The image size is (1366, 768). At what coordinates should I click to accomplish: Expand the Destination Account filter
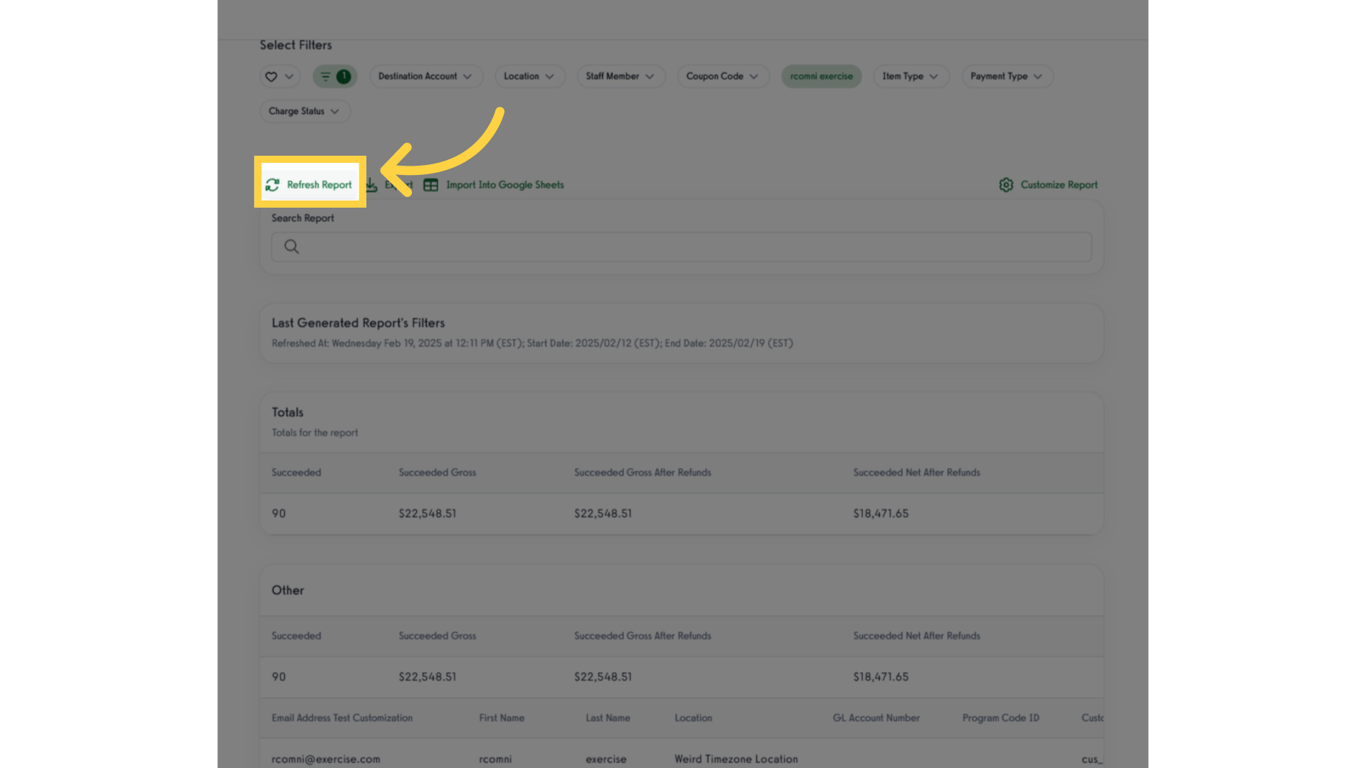point(425,76)
